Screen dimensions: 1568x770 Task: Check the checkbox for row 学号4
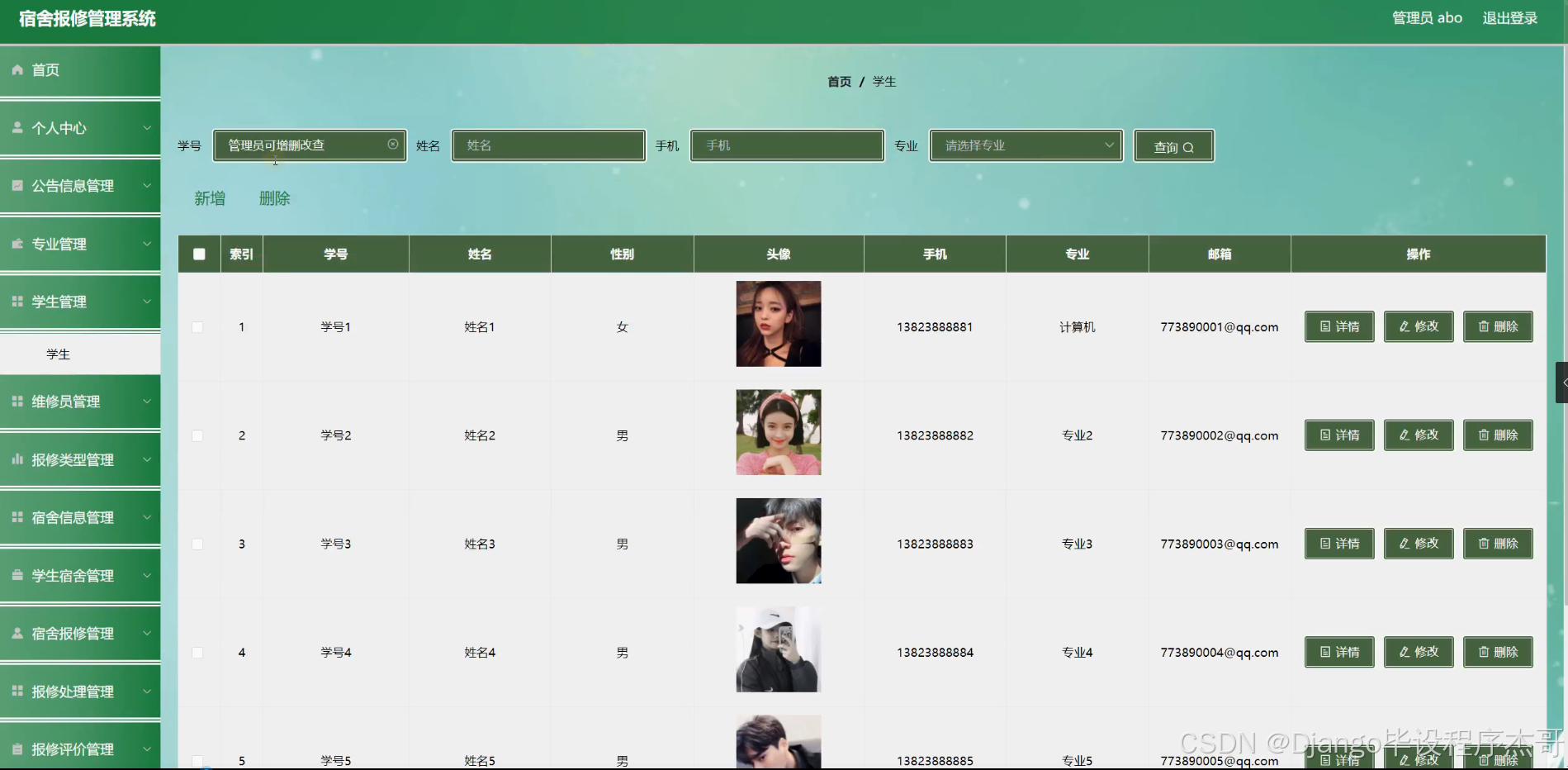(x=197, y=653)
